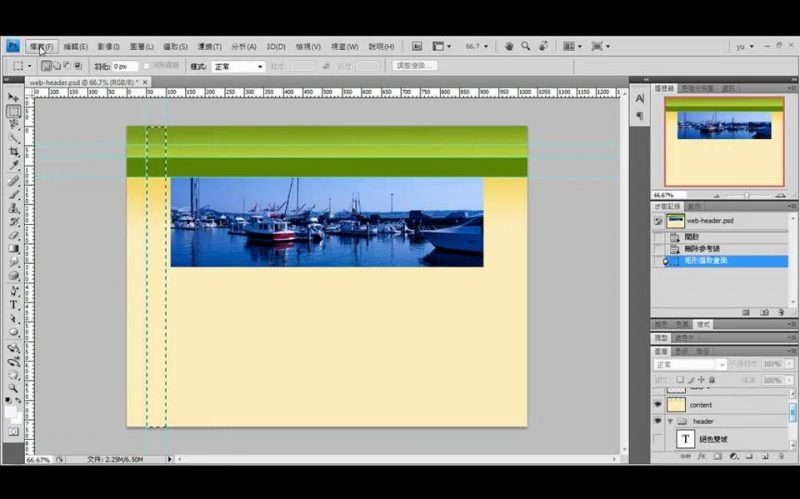Toggle visibility of header layer group
Image resolution: width=800 pixels, height=499 pixels.
(x=658, y=421)
